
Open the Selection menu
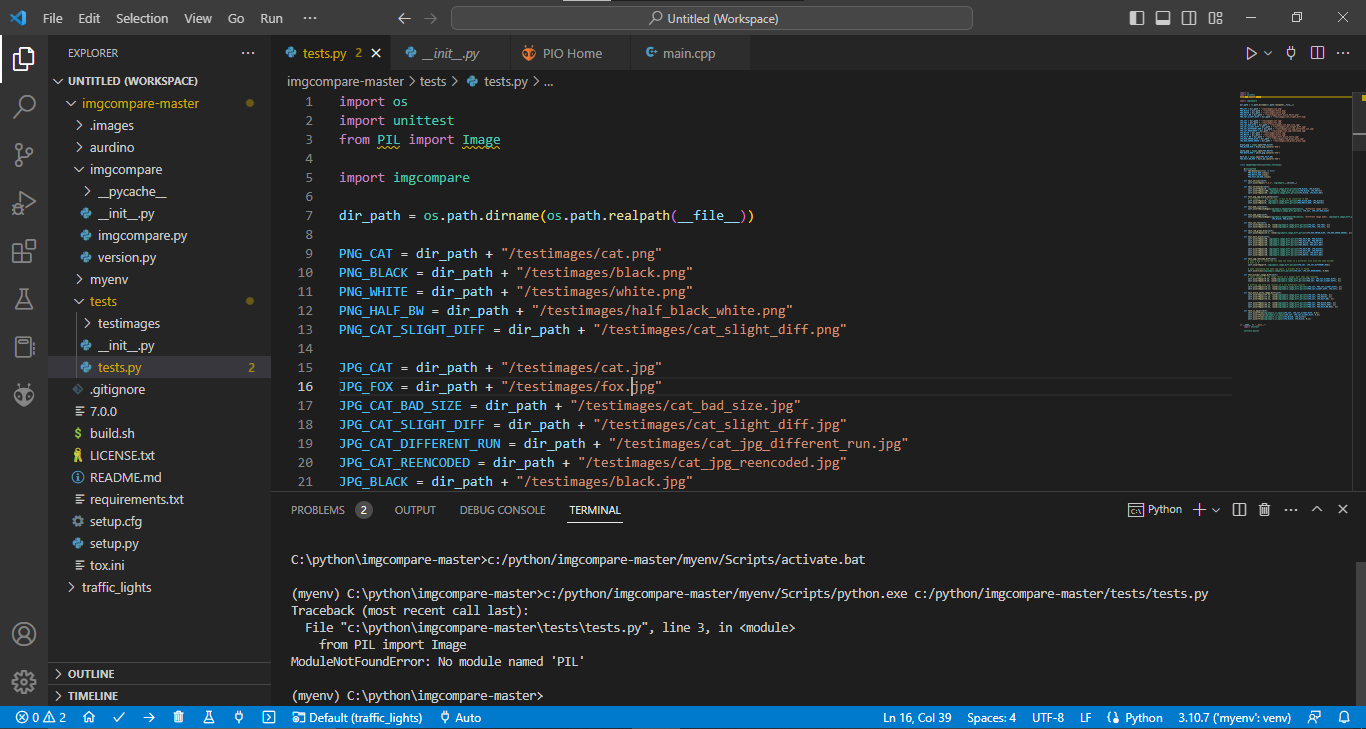(x=142, y=18)
